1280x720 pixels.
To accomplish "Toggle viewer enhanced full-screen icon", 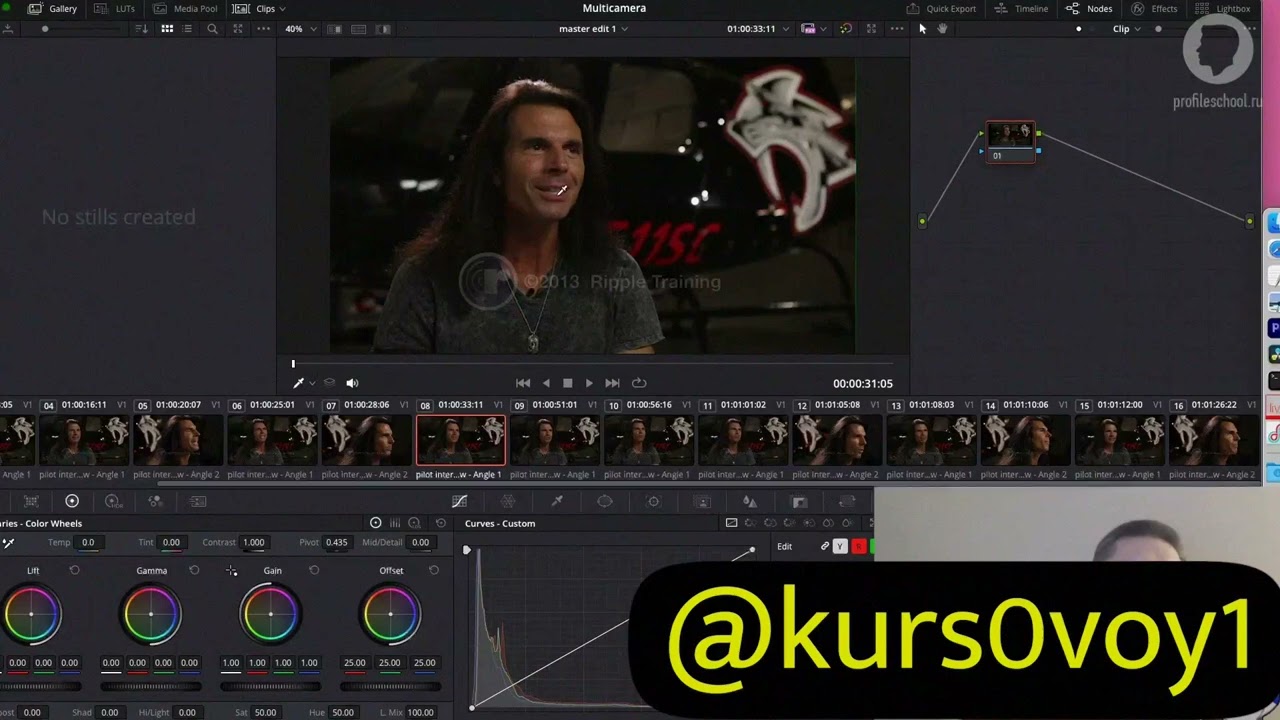I will click(871, 29).
